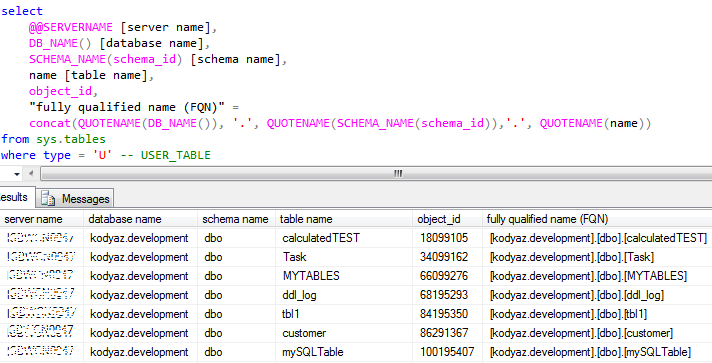Click the 'concat' function in the query
The width and height of the screenshot is (712, 363).
click(50, 123)
